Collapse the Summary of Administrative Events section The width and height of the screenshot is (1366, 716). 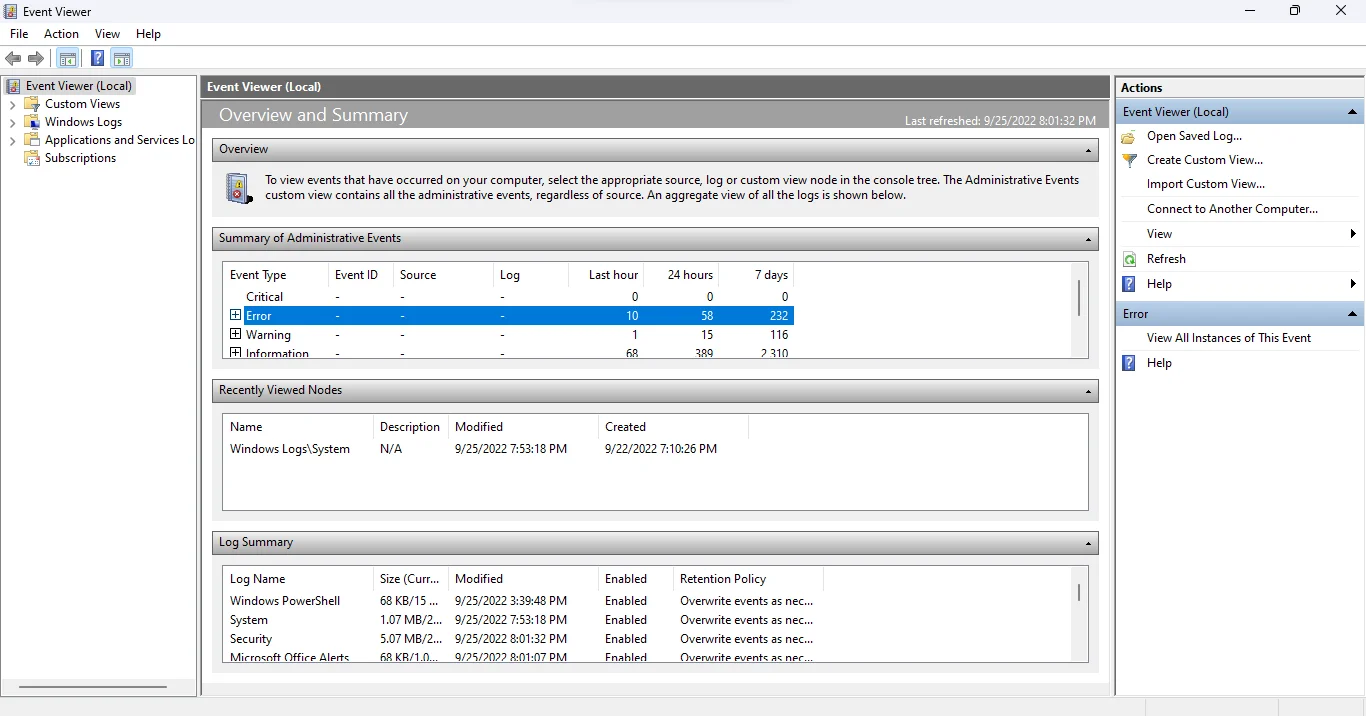click(x=1088, y=240)
